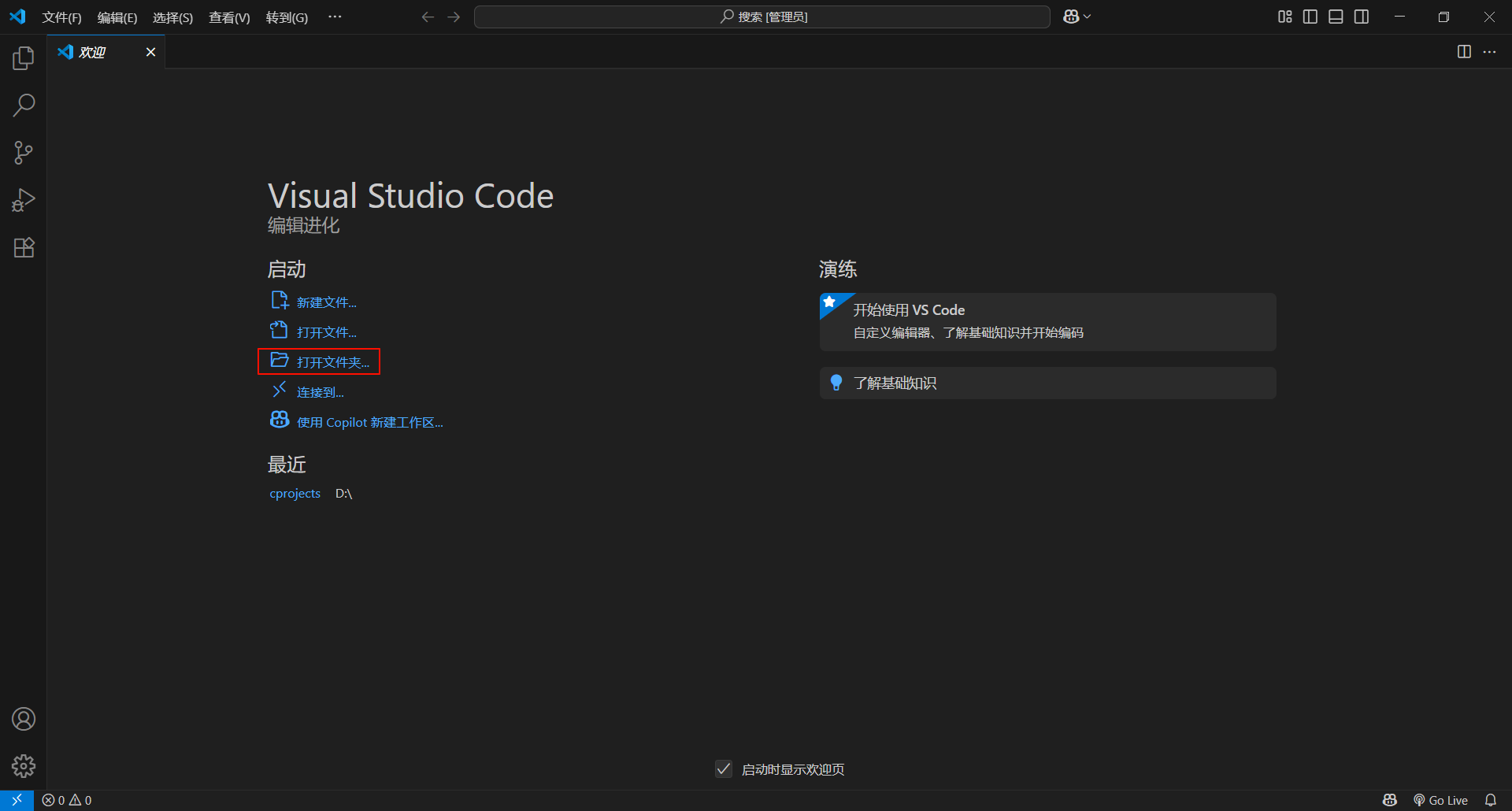The height and width of the screenshot is (811, 1512).
Task: Uncheck the show welcome page on startup checkbox
Action: [724, 769]
